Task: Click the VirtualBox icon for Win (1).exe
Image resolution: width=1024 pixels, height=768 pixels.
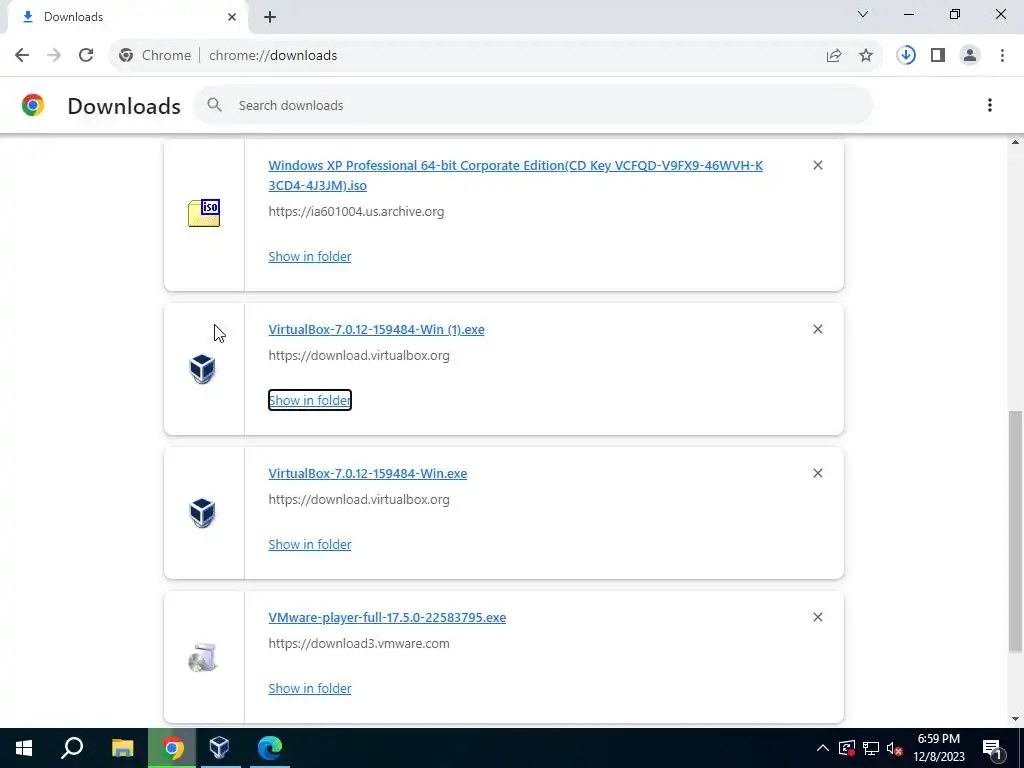Action: click(202, 369)
